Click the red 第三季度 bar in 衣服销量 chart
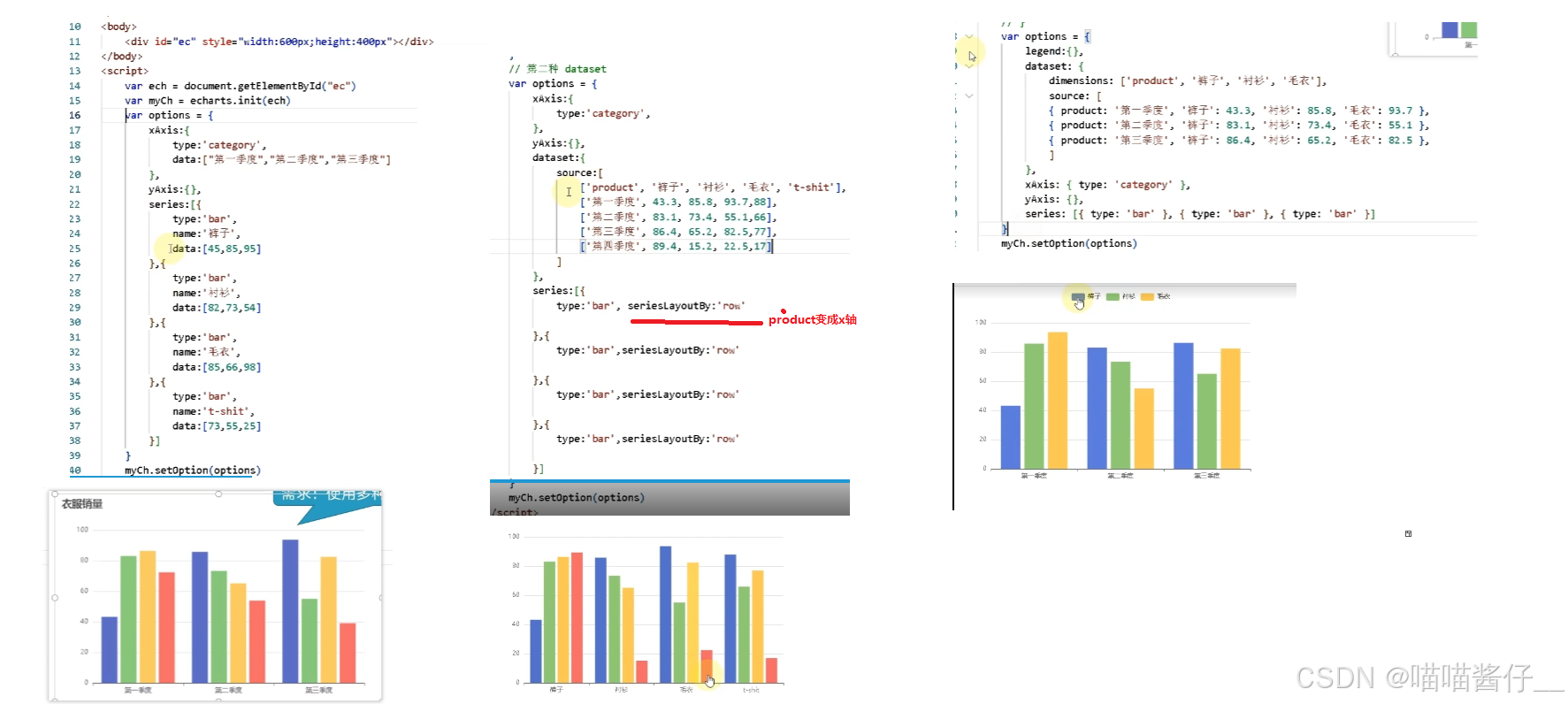Image resolution: width=1568 pixels, height=704 pixels. tap(348, 653)
